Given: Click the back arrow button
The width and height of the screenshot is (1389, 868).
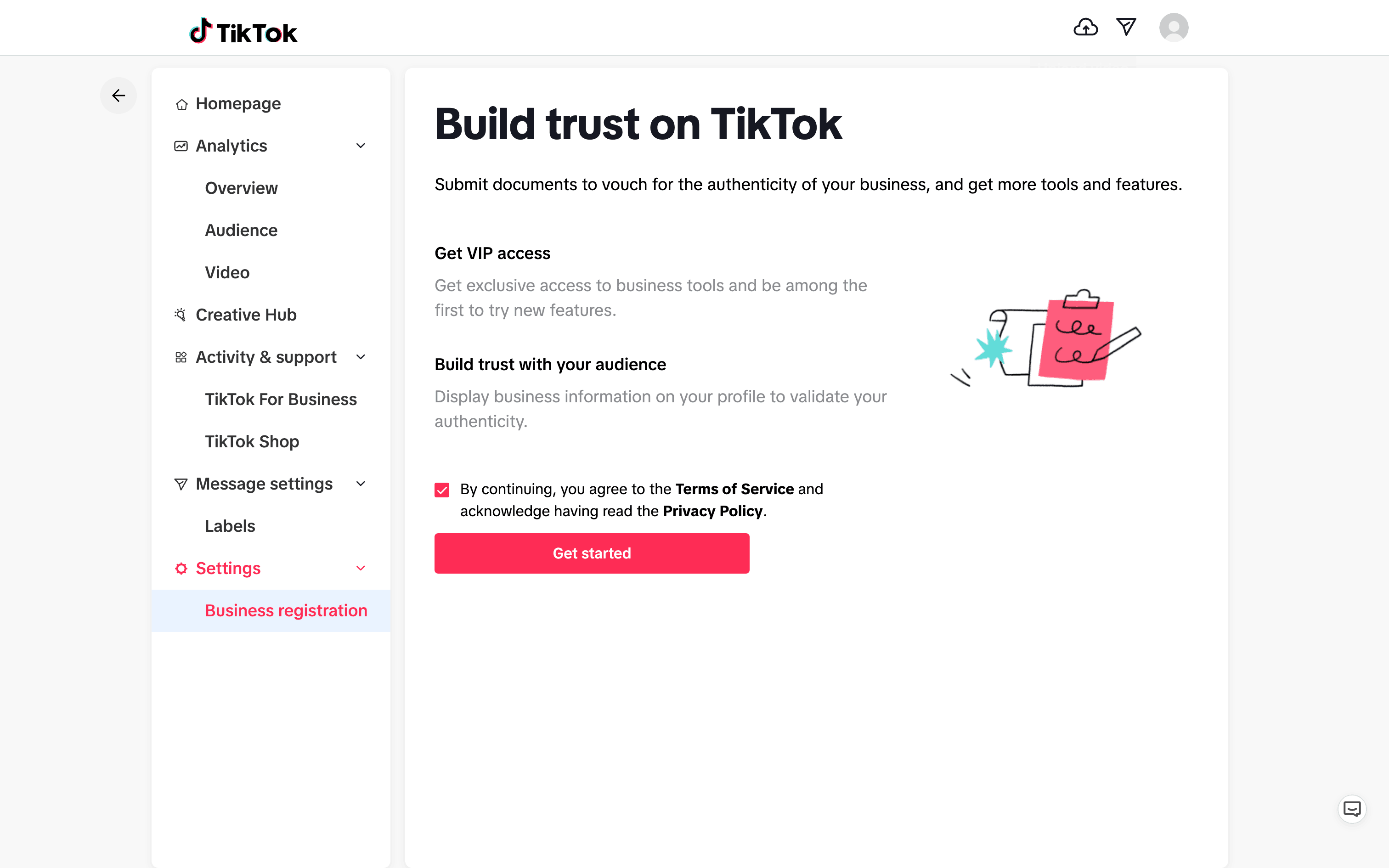Looking at the screenshot, I should (118, 96).
